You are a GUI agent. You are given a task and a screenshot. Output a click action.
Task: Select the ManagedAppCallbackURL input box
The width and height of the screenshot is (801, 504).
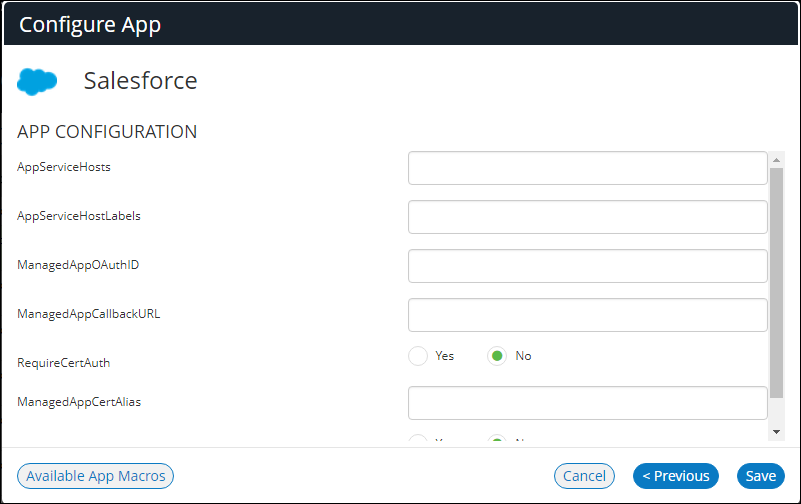click(x=587, y=315)
